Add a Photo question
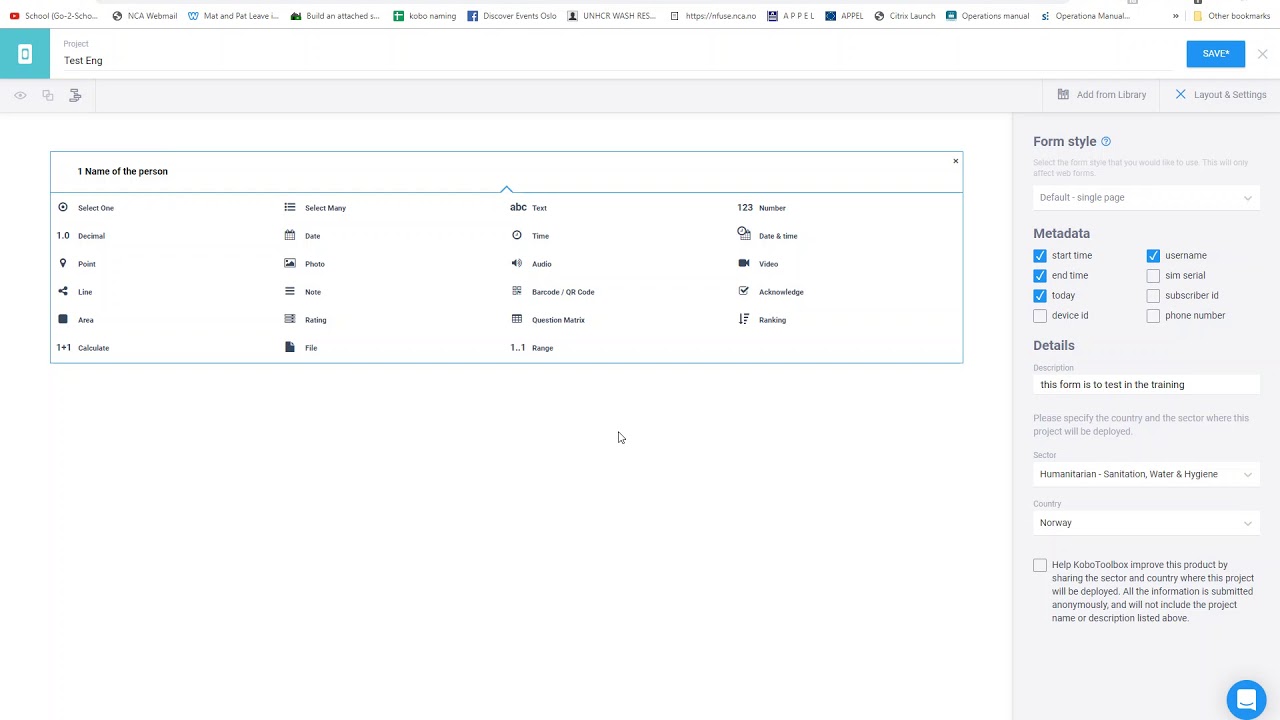Image resolution: width=1280 pixels, height=720 pixels. click(x=304, y=264)
